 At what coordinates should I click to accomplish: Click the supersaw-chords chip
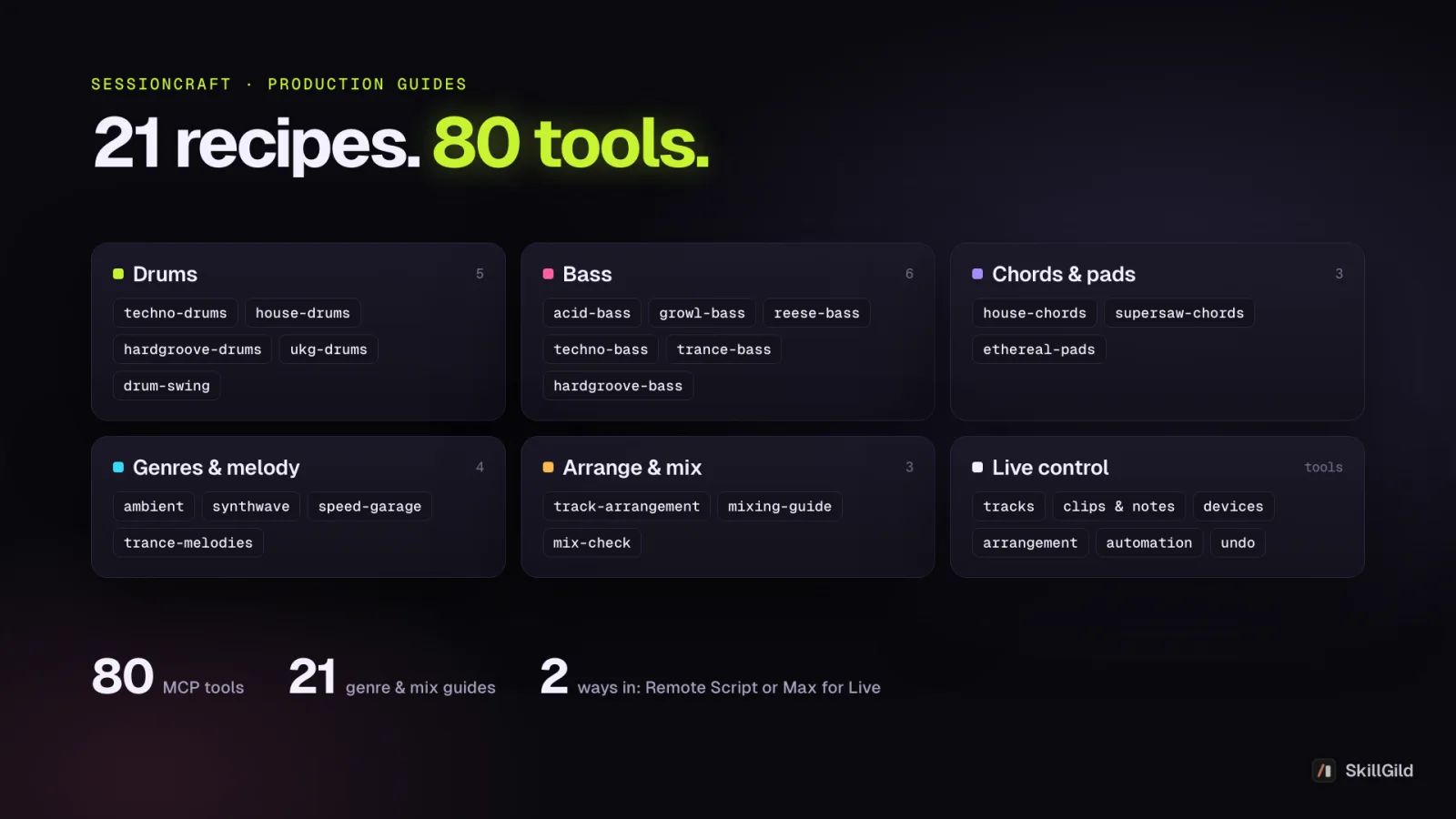coord(1179,313)
